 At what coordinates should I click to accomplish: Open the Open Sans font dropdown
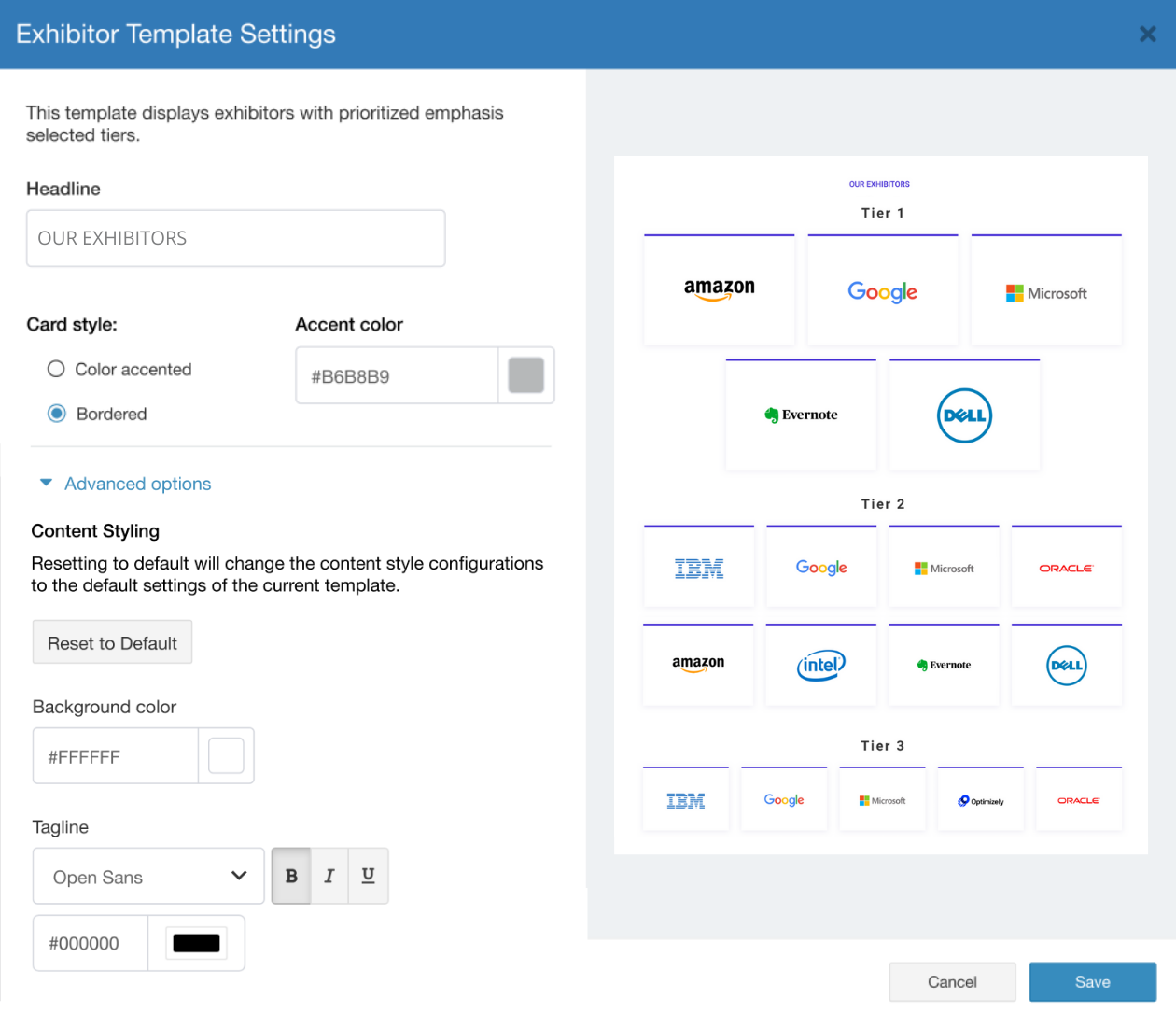tap(148, 877)
